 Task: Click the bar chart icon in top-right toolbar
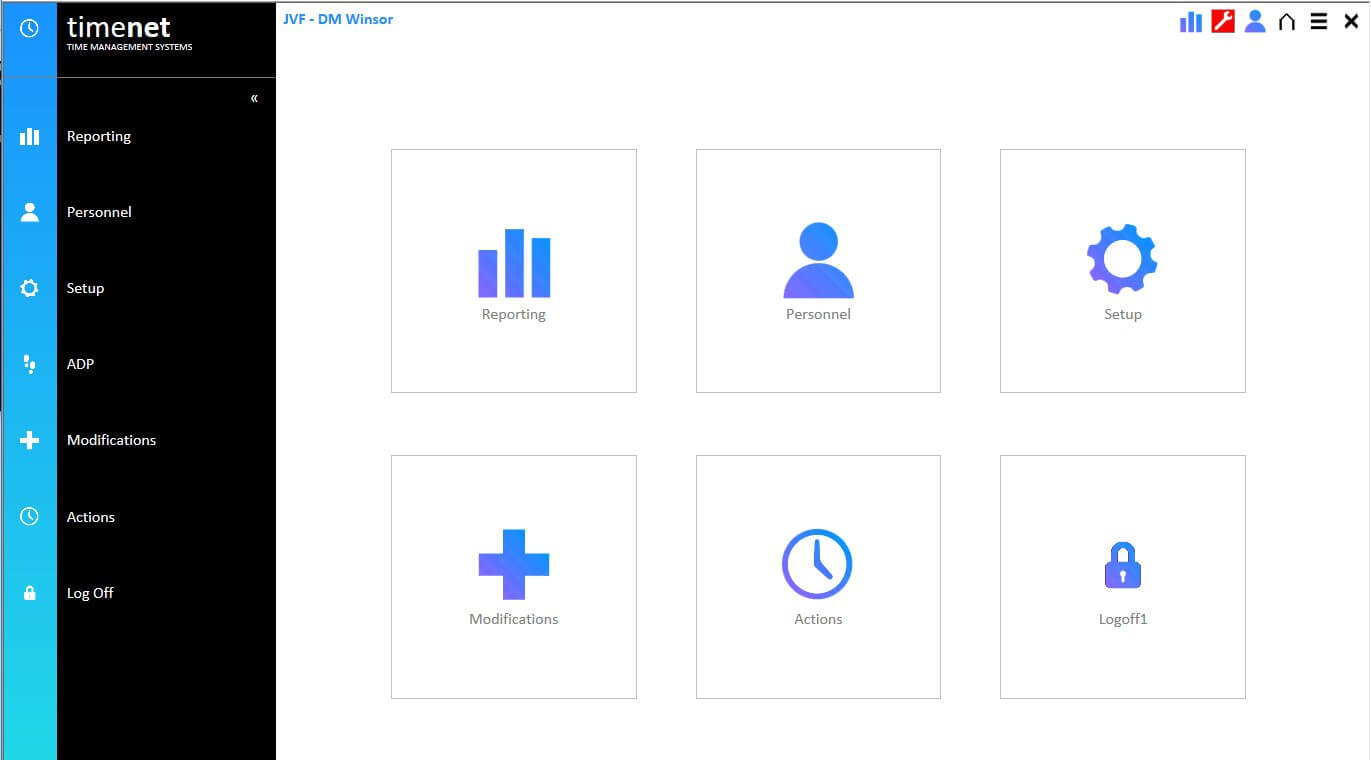coord(1190,21)
